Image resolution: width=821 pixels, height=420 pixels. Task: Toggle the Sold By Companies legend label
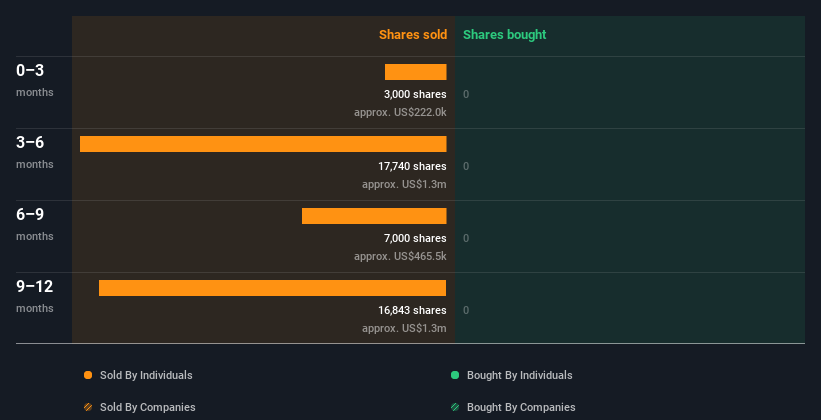tap(147, 407)
